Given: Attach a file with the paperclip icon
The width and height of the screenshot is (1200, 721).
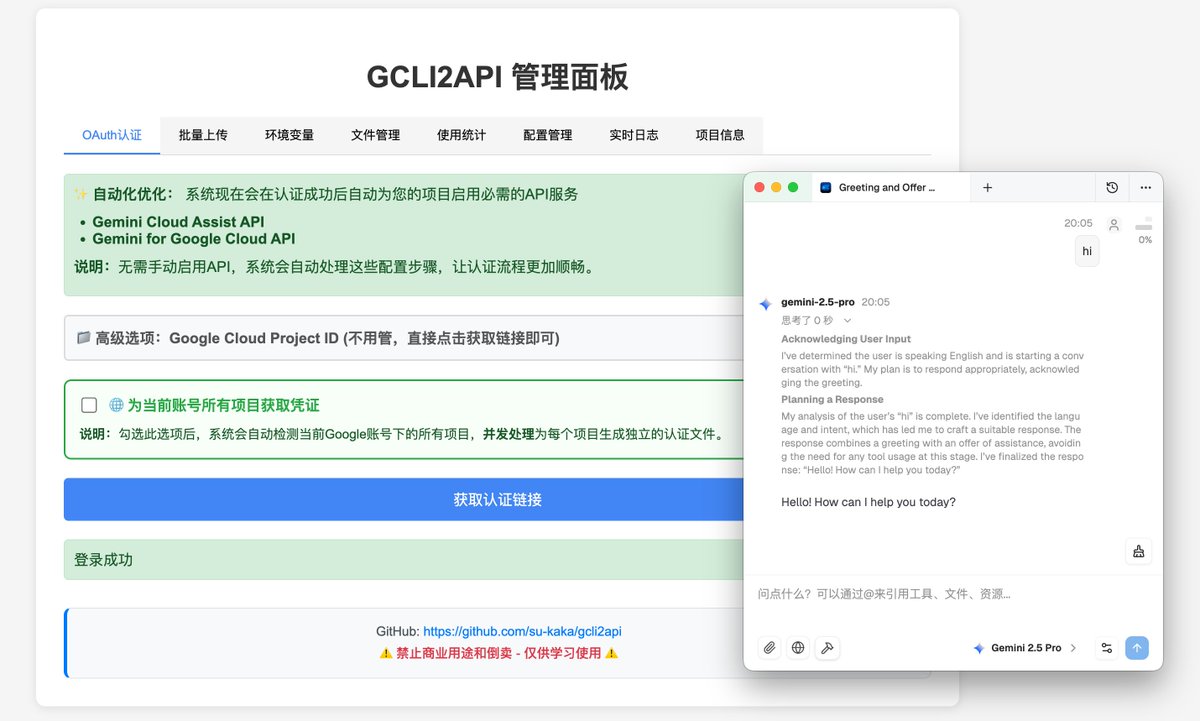Looking at the screenshot, I should [x=769, y=648].
